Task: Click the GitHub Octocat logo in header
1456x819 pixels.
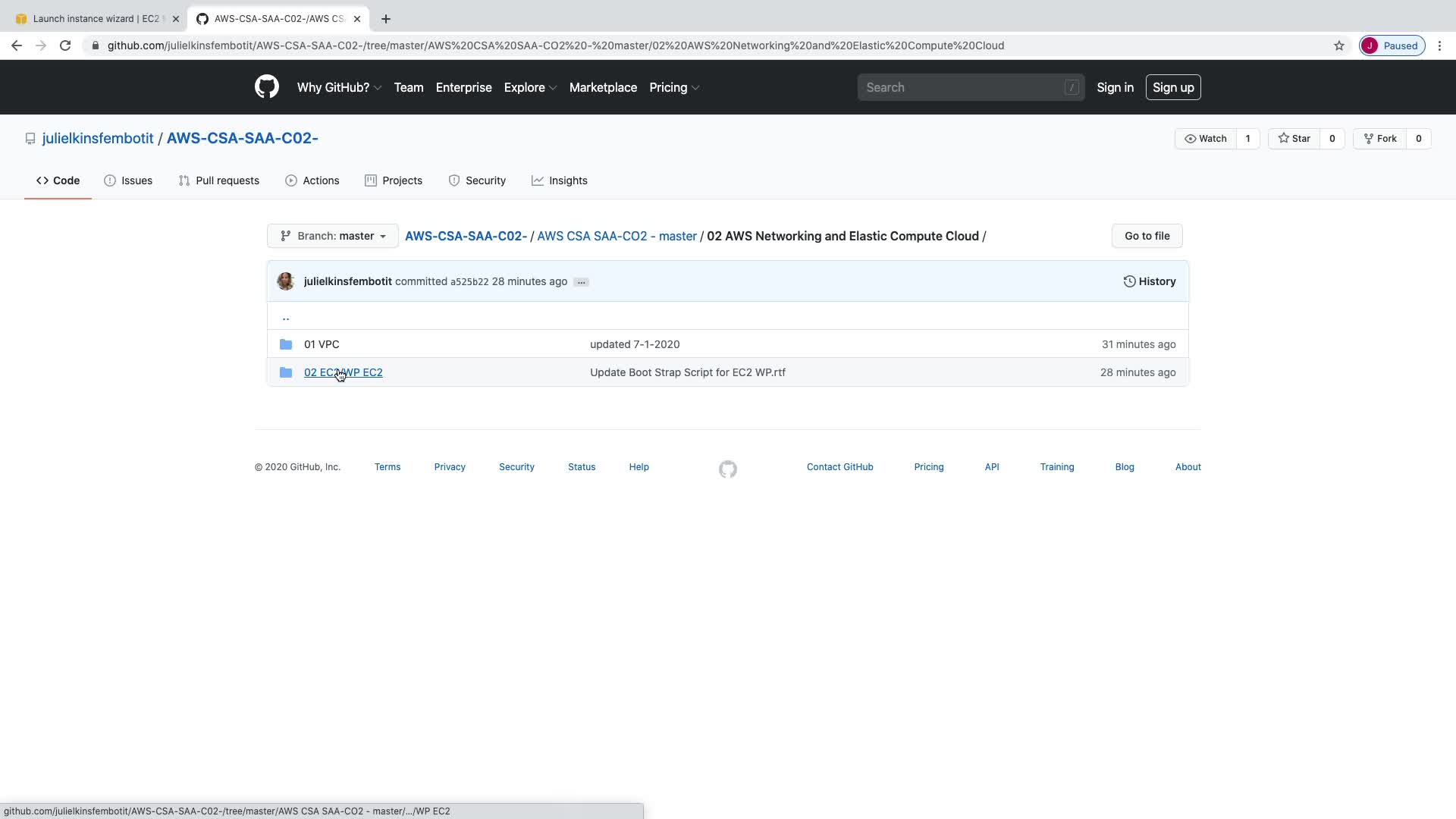Action: click(x=266, y=87)
